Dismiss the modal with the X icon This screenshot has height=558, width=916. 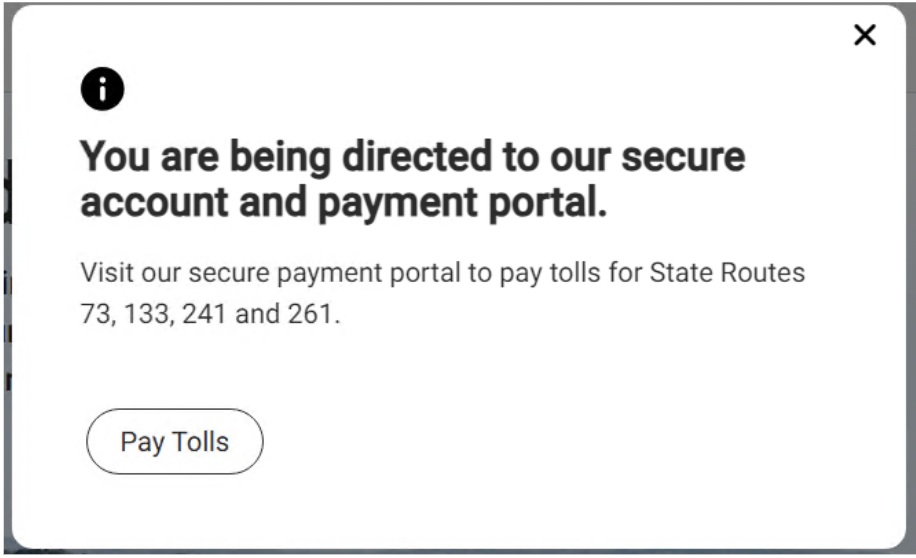pyautogui.click(x=864, y=36)
